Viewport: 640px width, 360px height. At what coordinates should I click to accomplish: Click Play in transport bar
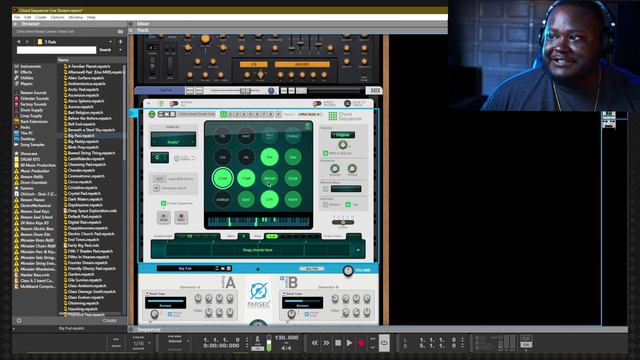(349, 343)
